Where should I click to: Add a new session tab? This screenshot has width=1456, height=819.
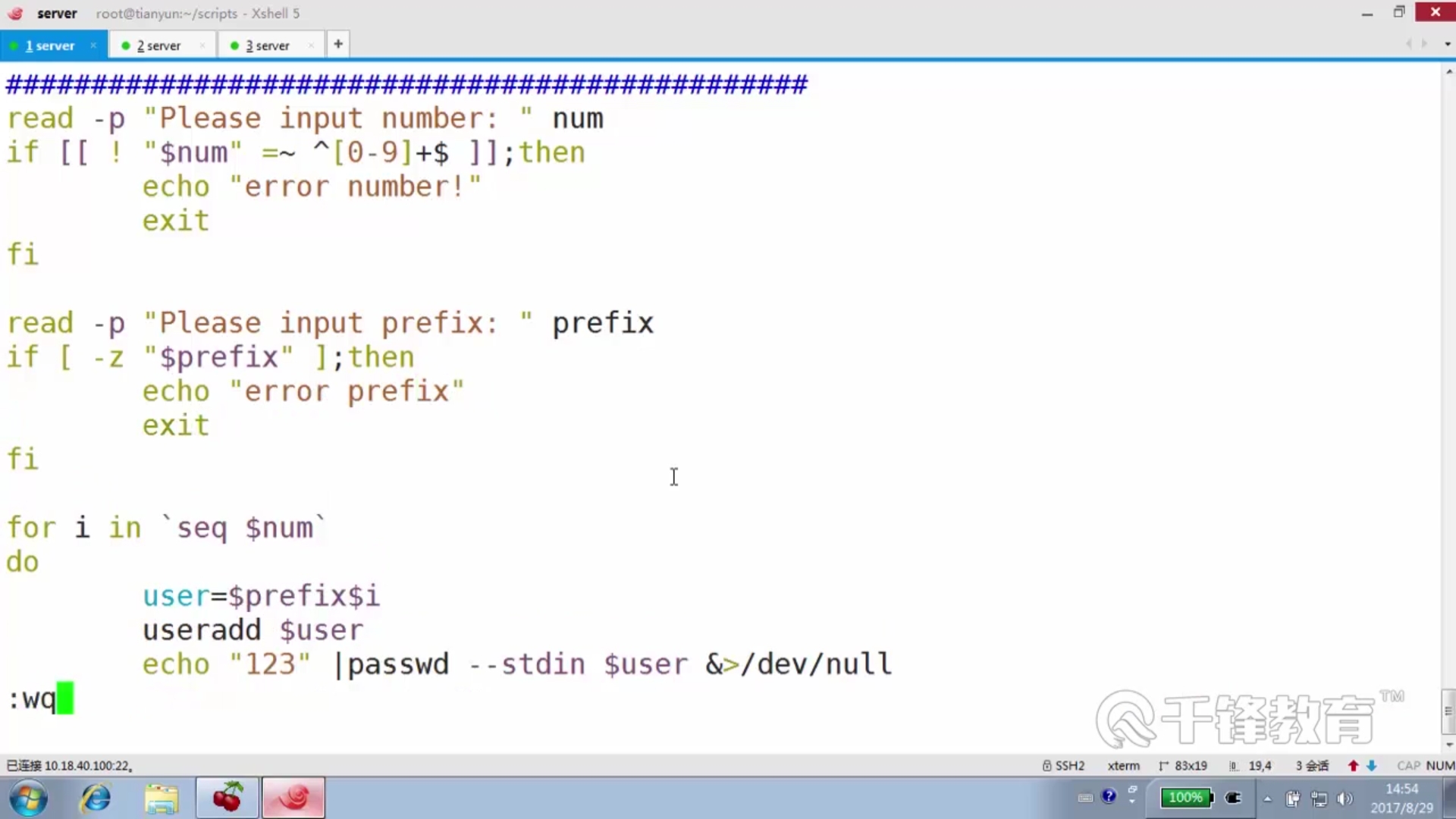tap(338, 45)
